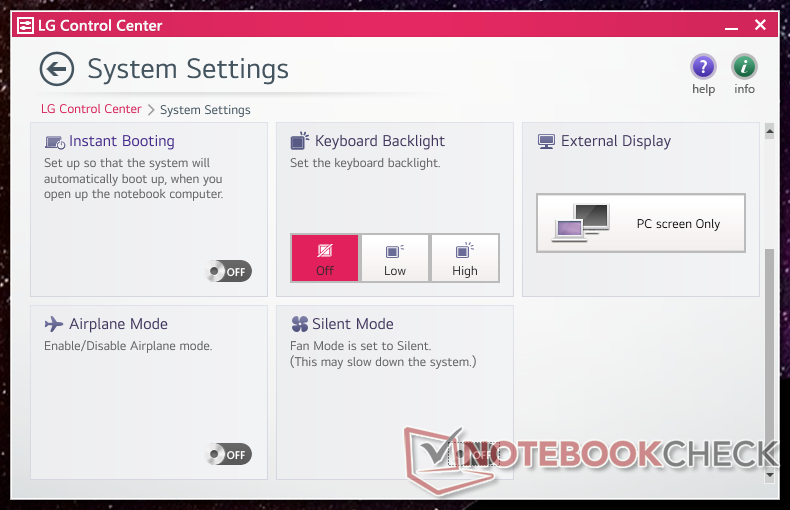The image size is (790, 510).
Task: Open the PC screen Only display selector
Action: pos(641,224)
